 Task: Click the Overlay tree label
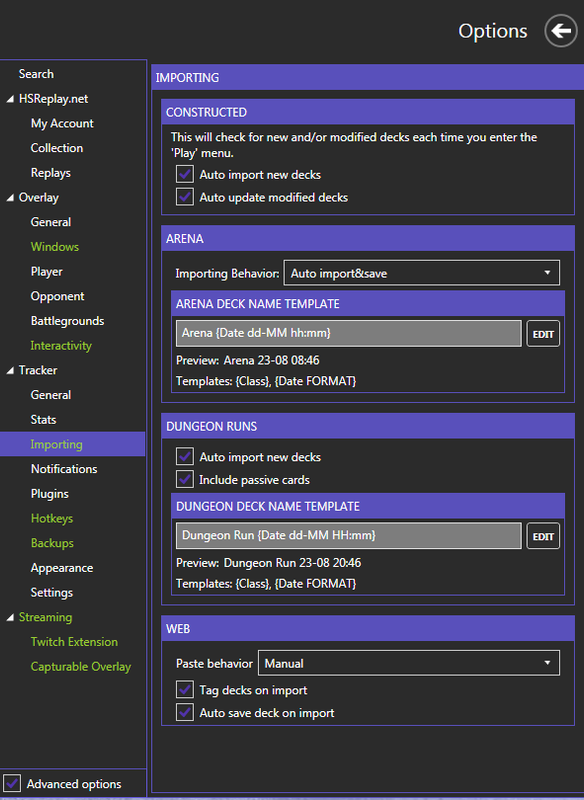click(39, 198)
